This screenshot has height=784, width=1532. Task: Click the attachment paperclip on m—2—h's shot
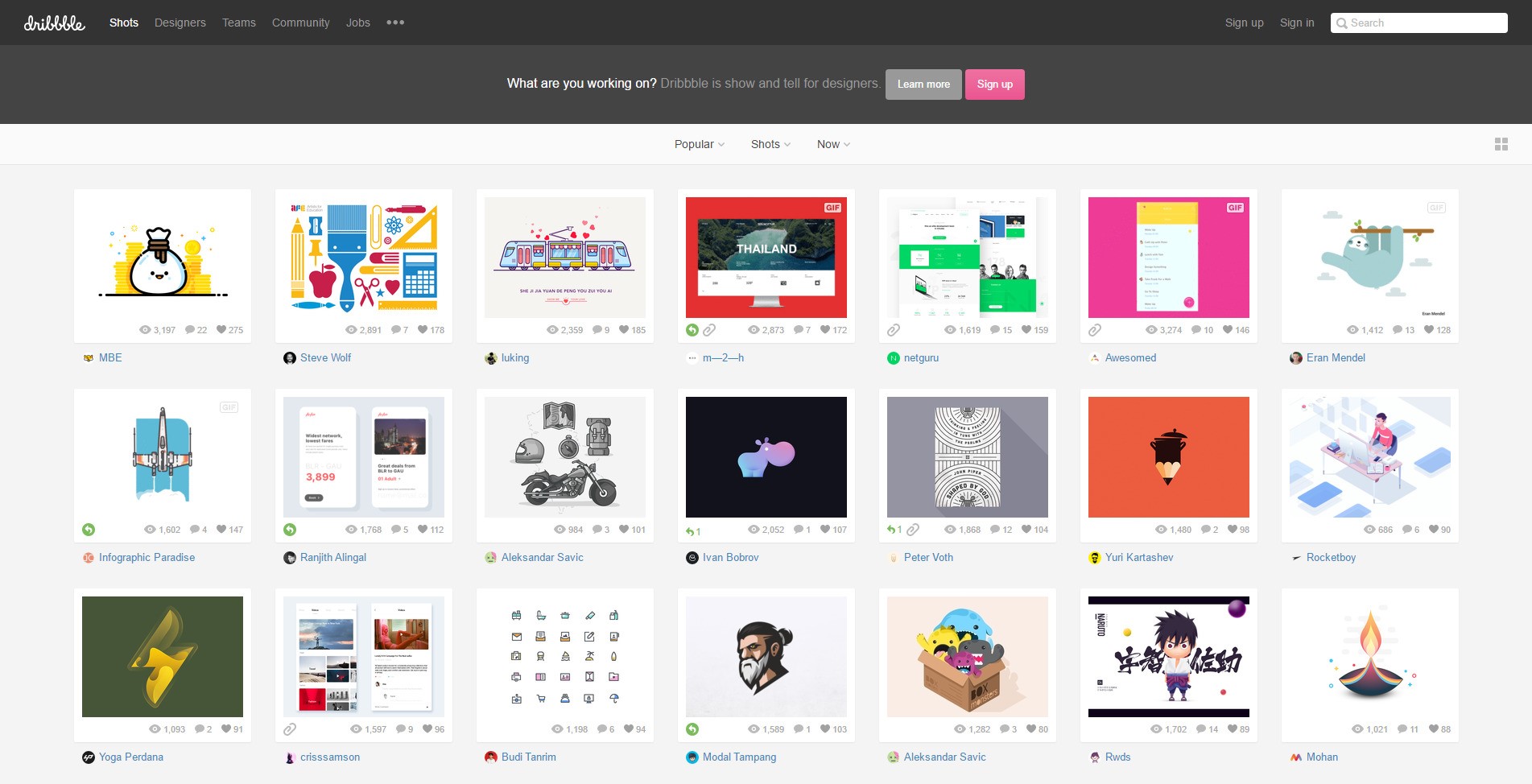click(x=709, y=329)
